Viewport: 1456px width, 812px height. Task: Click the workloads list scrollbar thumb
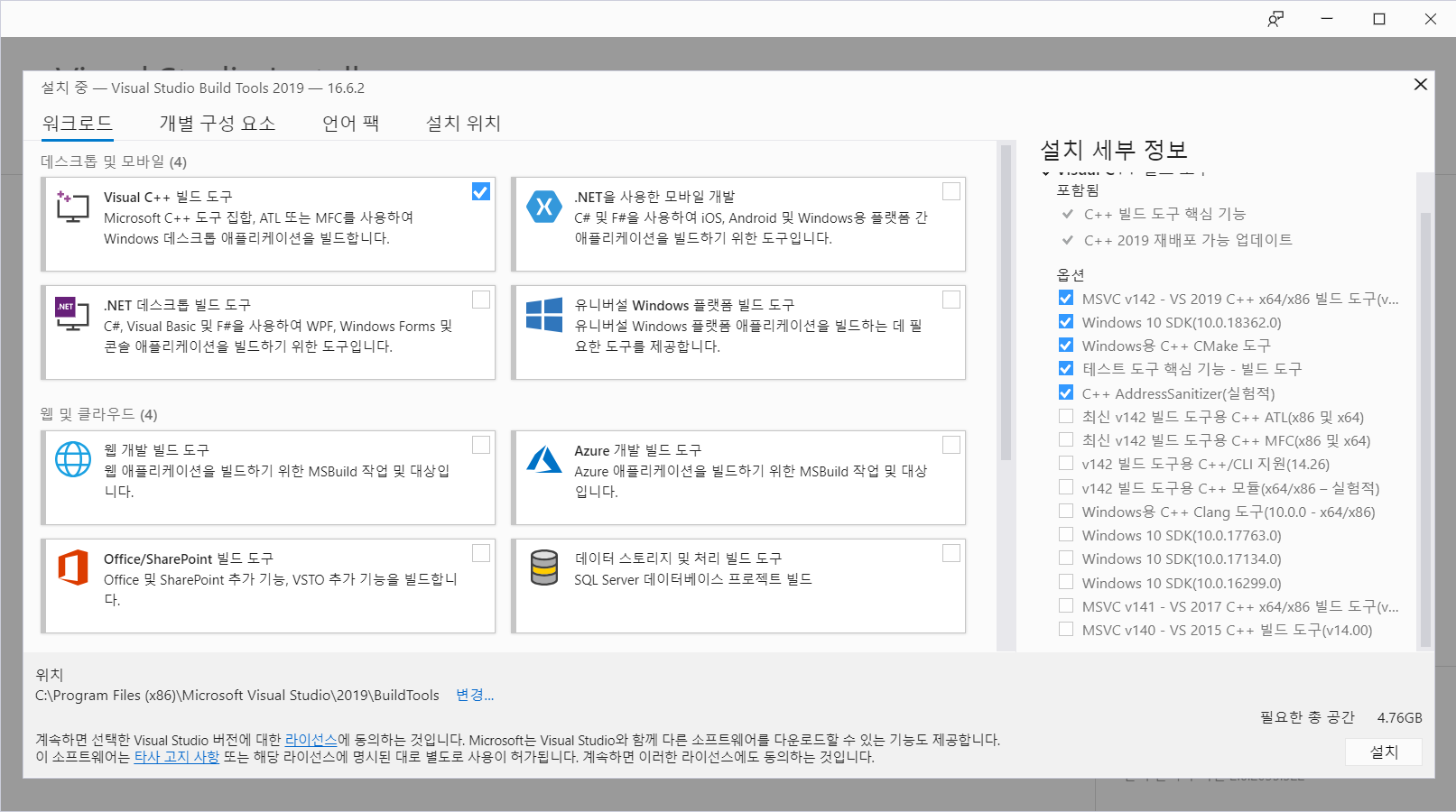pyautogui.click(x=1006, y=302)
